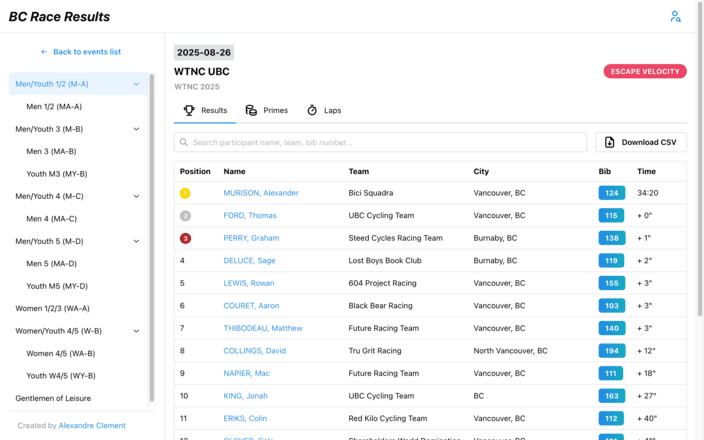Click the gold first-place medal badge
The height and width of the screenshot is (440, 704).
(x=184, y=193)
